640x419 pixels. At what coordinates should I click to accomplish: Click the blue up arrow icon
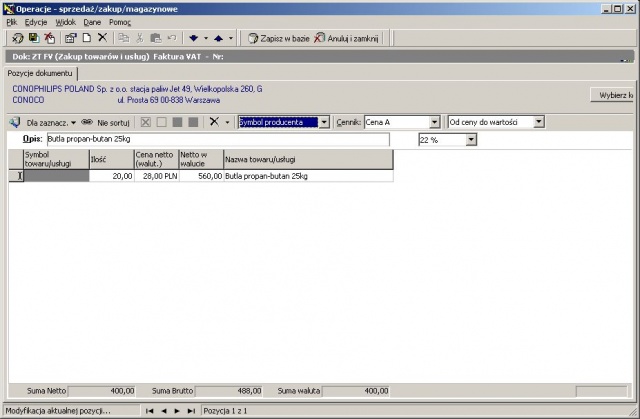[x=218, y=38]
